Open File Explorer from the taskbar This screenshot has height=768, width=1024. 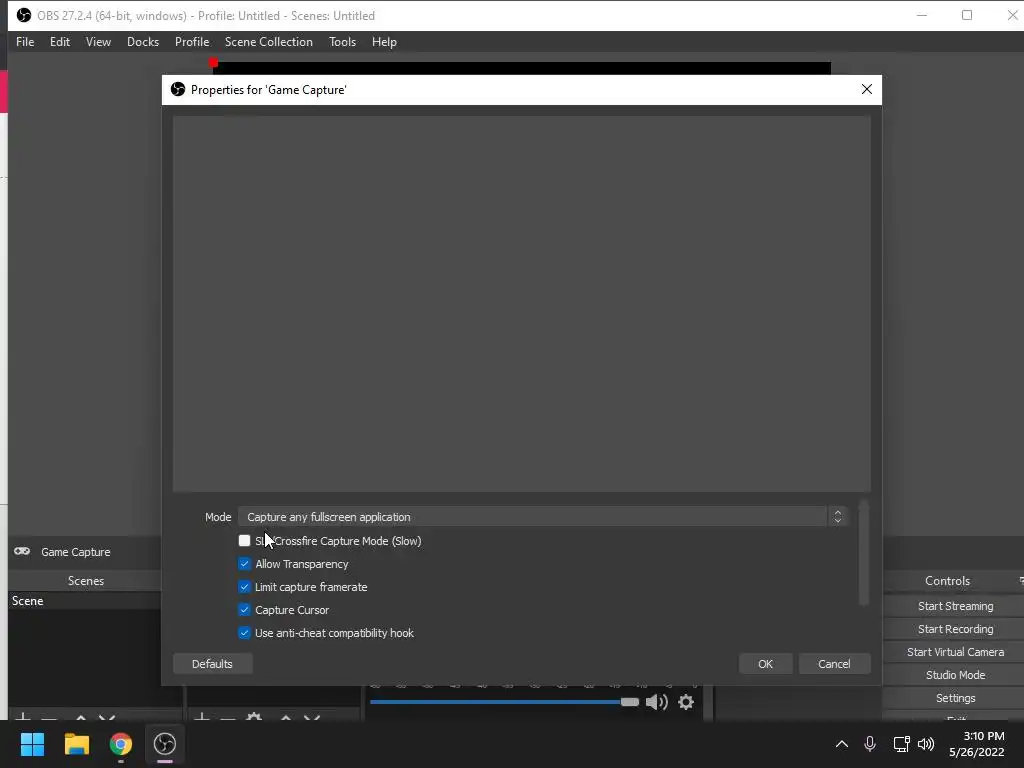[x=76, y=744]
